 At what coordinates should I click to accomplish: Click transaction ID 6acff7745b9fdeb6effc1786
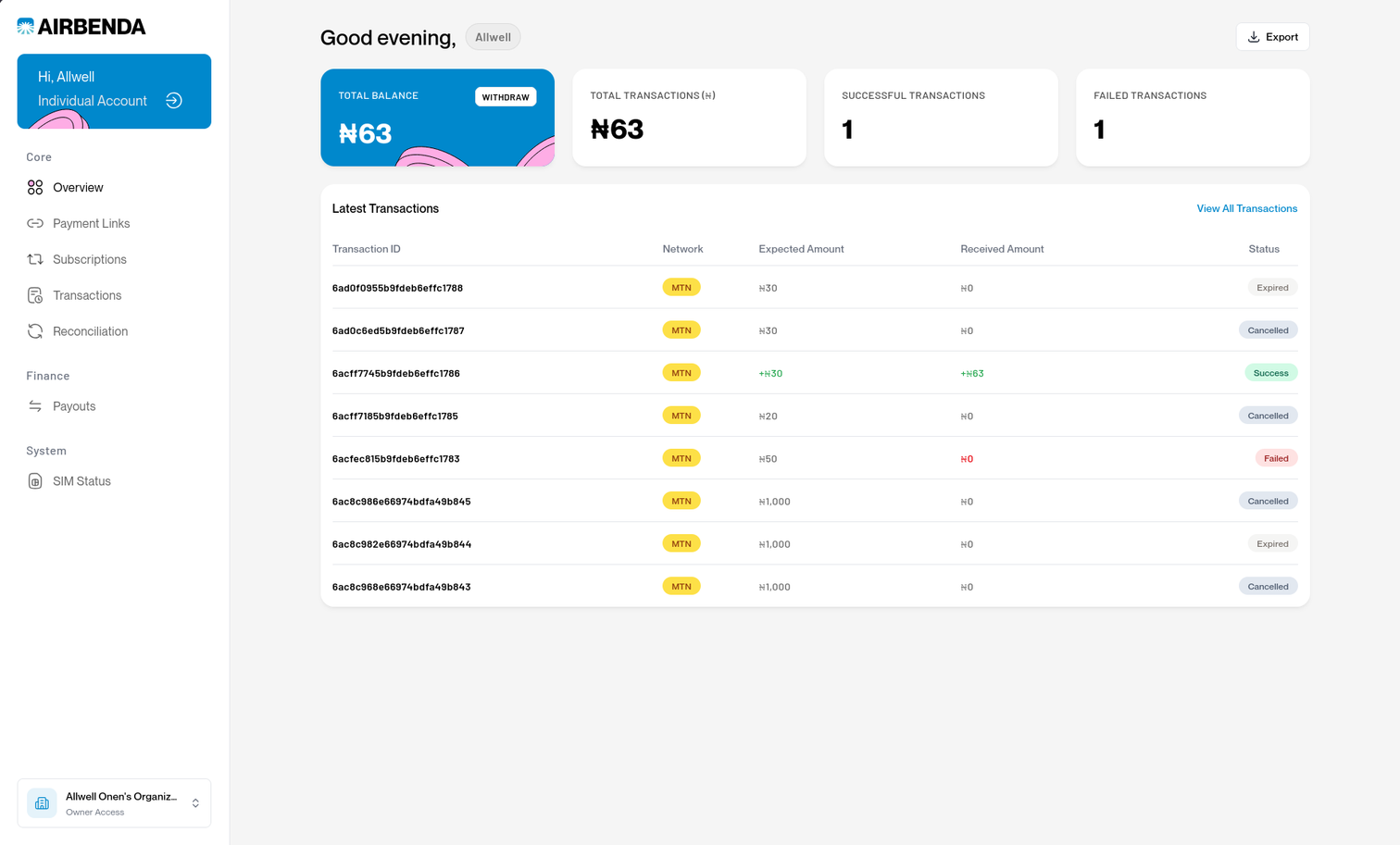point(396,374)
